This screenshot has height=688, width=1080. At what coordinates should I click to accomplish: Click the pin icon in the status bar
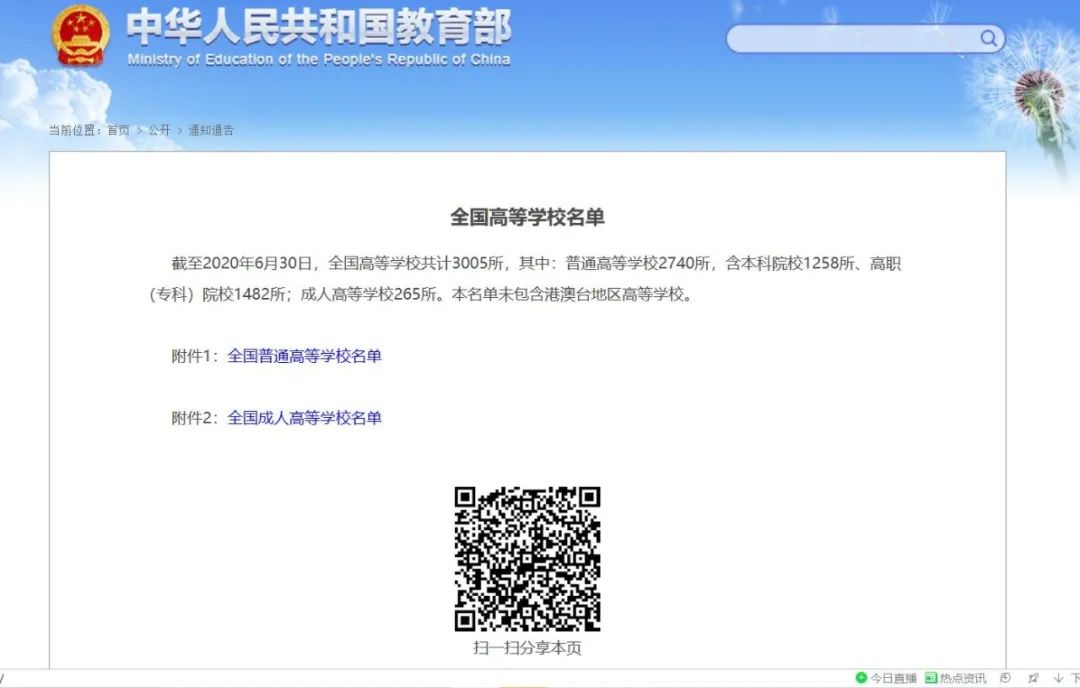1034,678
